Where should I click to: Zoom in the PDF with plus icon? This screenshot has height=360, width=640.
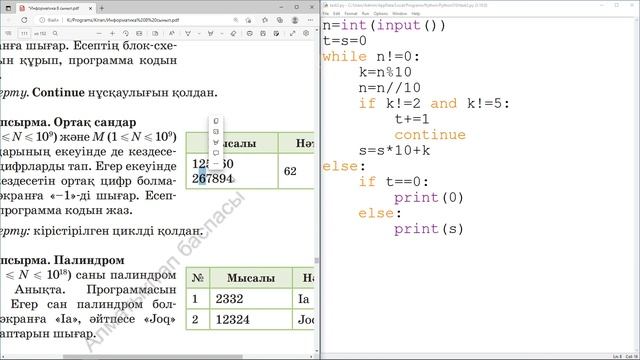click(x=112, y=33)
